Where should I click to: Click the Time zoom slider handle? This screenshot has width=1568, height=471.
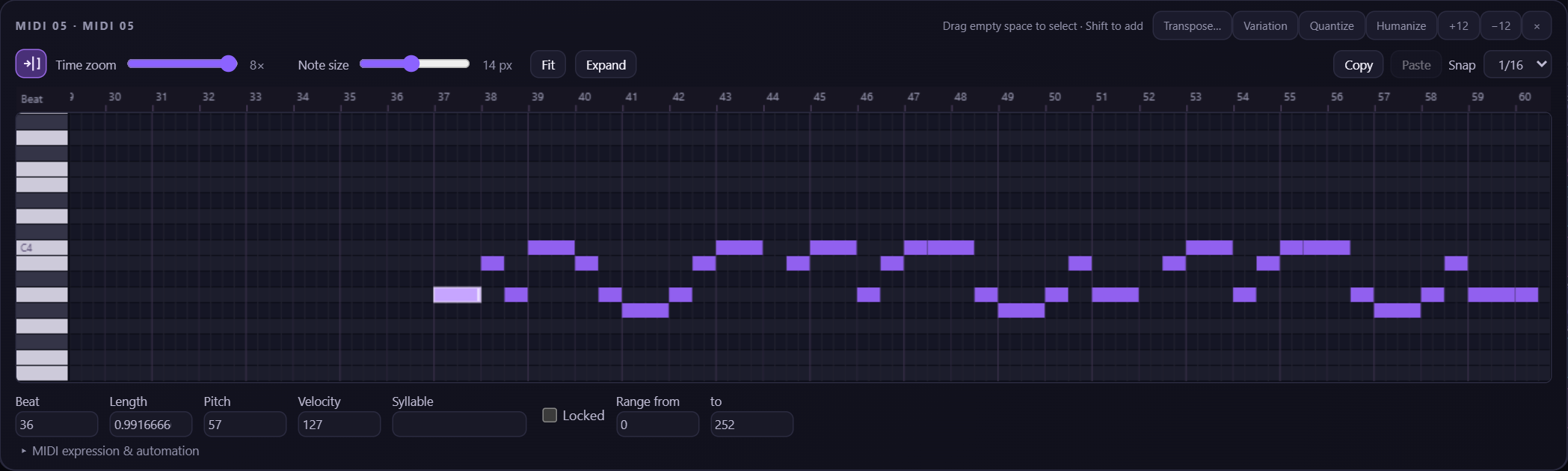point(229,64)
